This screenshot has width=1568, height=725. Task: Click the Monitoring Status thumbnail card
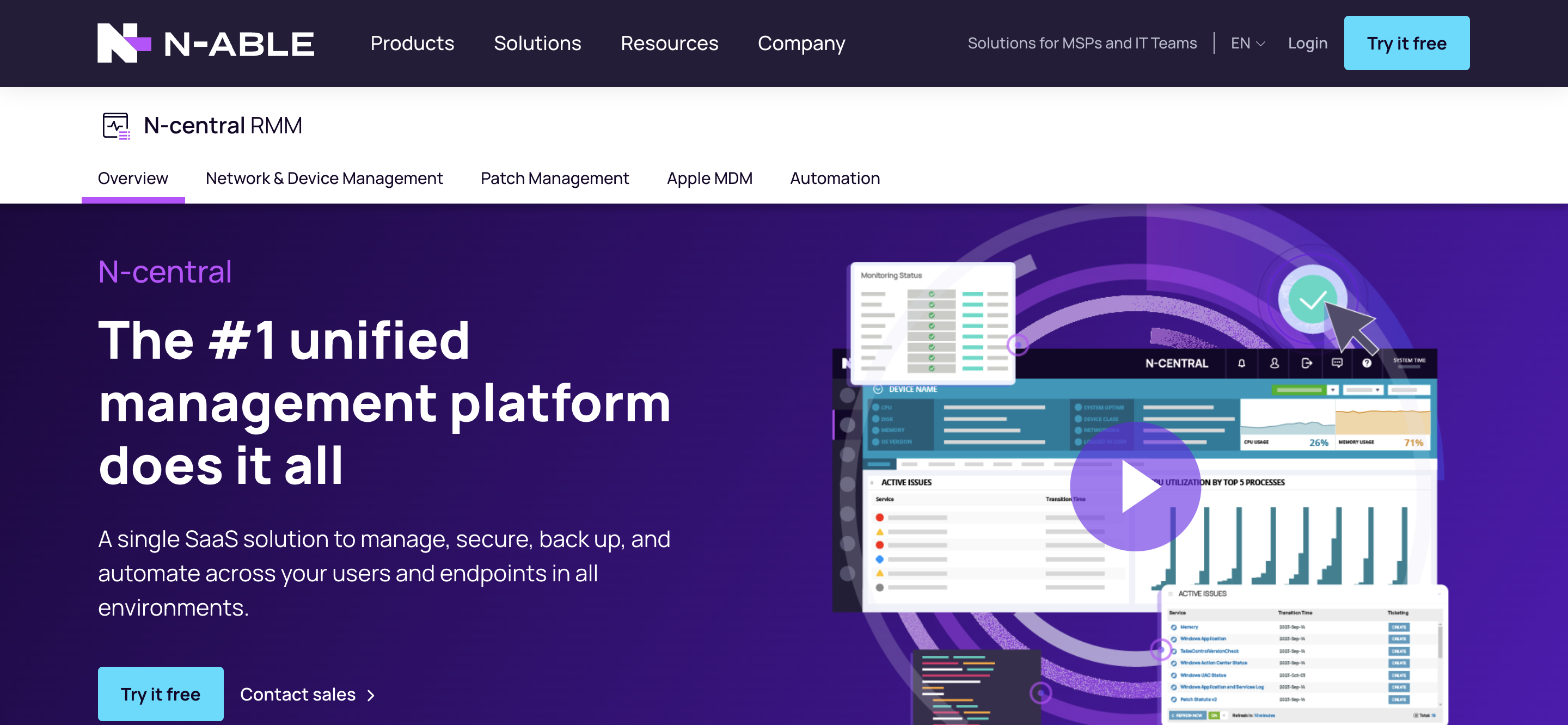coord(932,323)
